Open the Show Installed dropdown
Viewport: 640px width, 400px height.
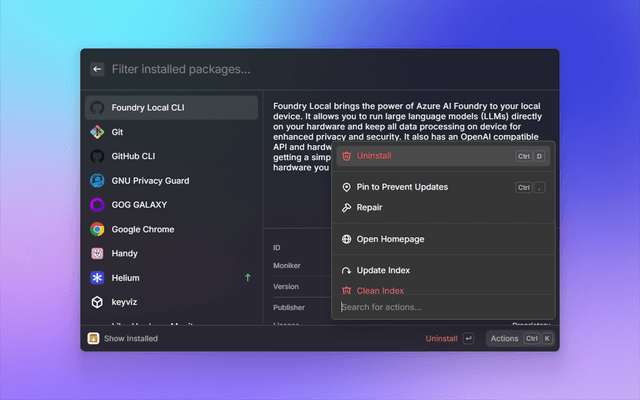(122, 338)
